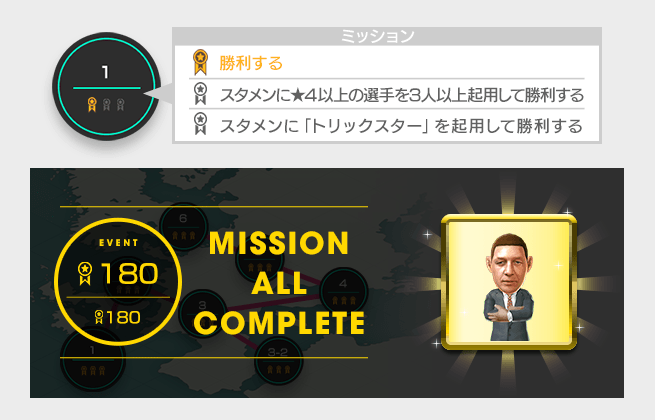The width and height of the screenshot is (655, 420).
Task: Click the EVENT 180 score circle
Action: pyautogui.click(x=118, y=282)
